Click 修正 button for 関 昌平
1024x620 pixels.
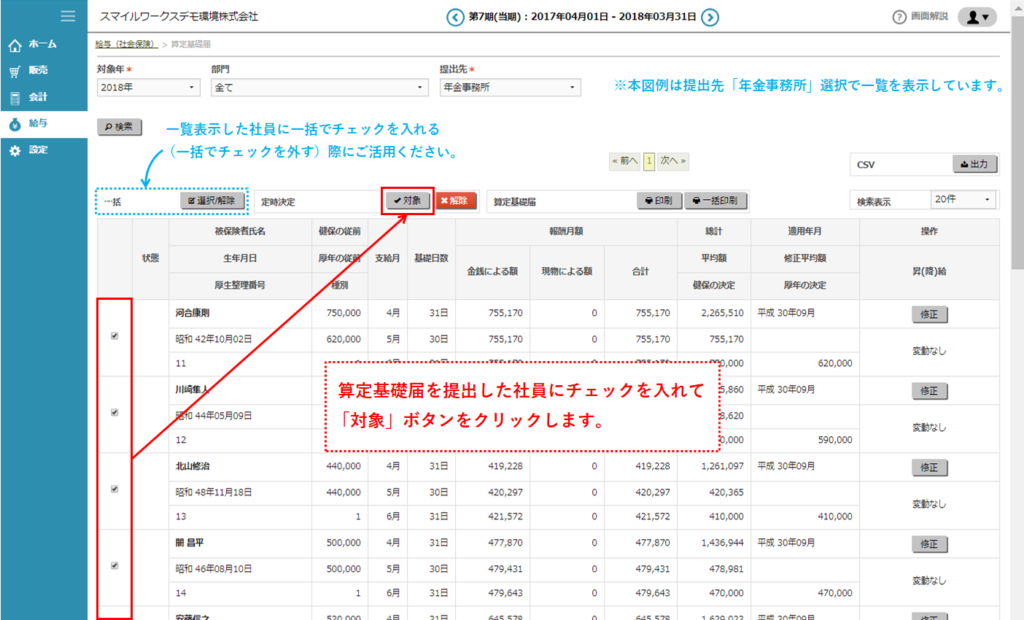(929, 544)
